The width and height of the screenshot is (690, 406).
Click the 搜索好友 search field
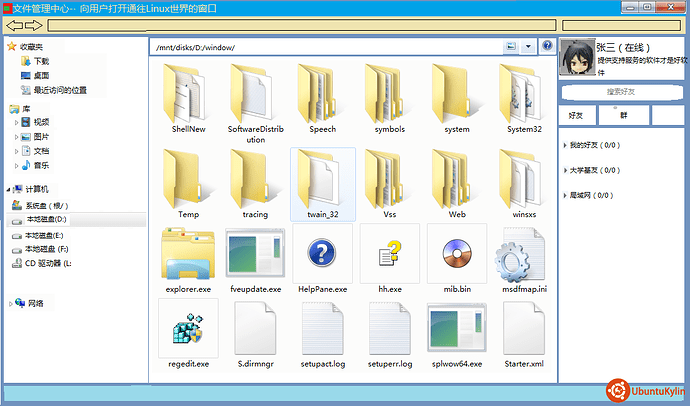pos(620,91)
